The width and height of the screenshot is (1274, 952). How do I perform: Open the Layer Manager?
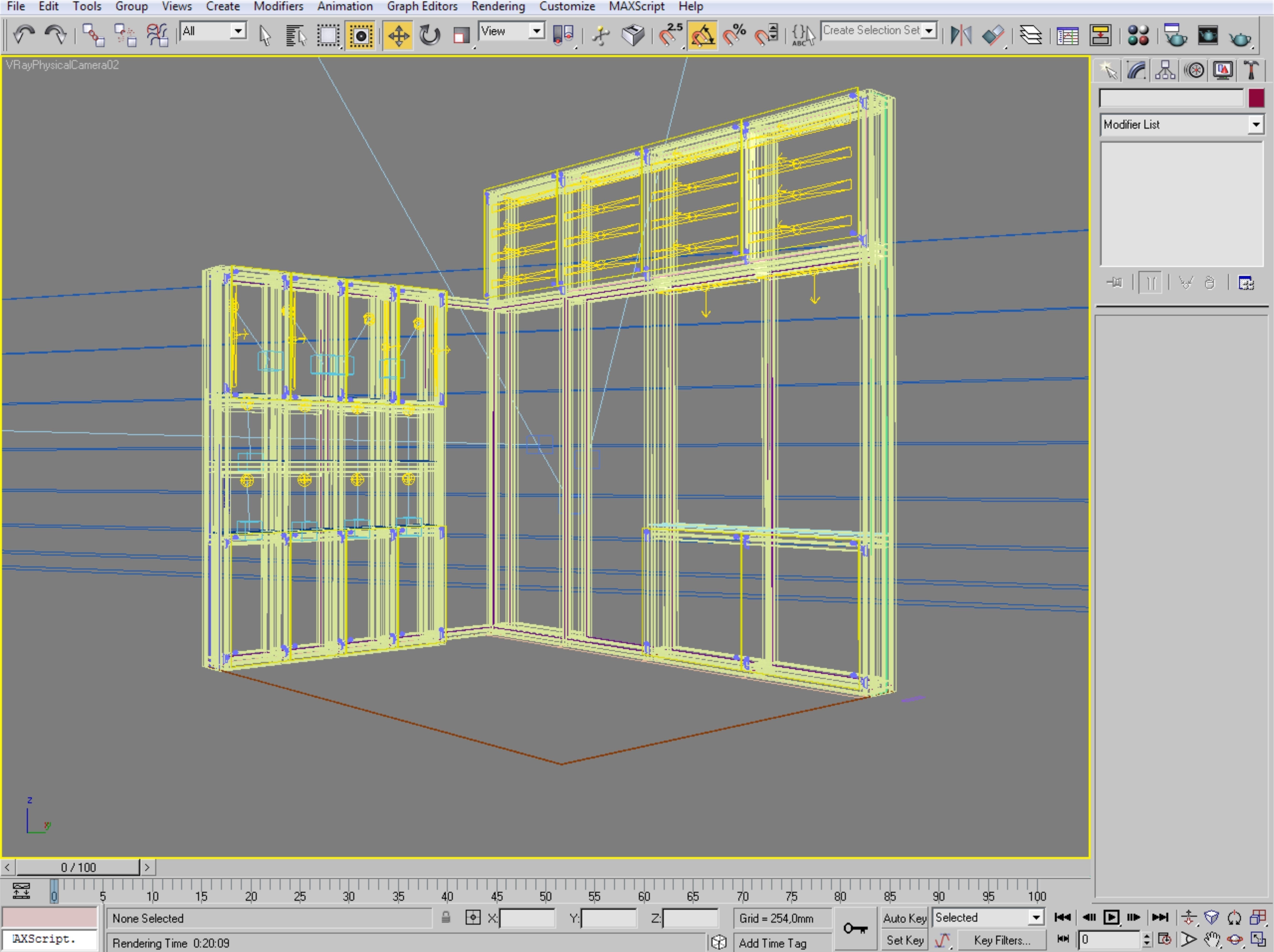click(1031, 36)
